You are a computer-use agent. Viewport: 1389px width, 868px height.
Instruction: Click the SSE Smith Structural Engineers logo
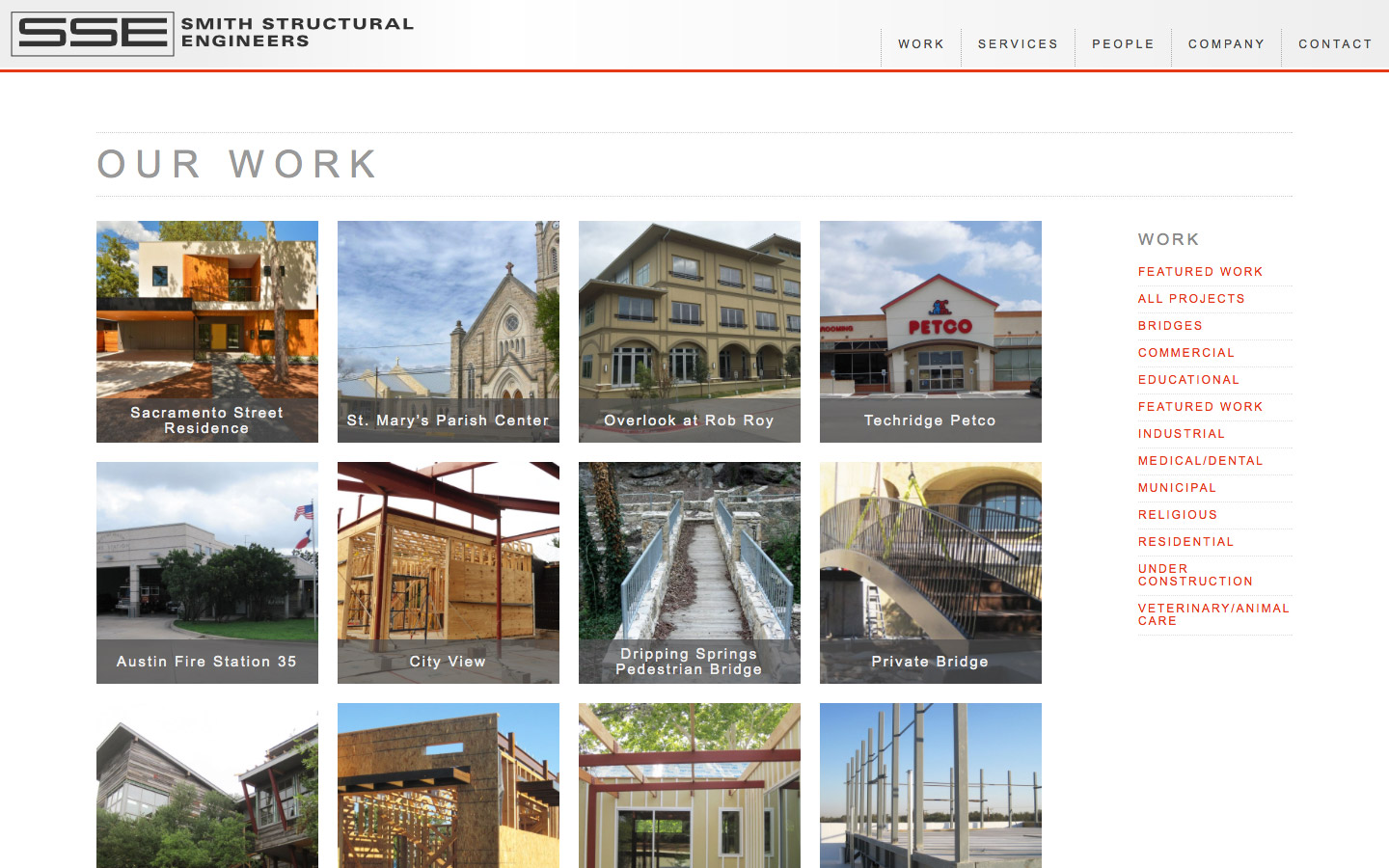212,34
